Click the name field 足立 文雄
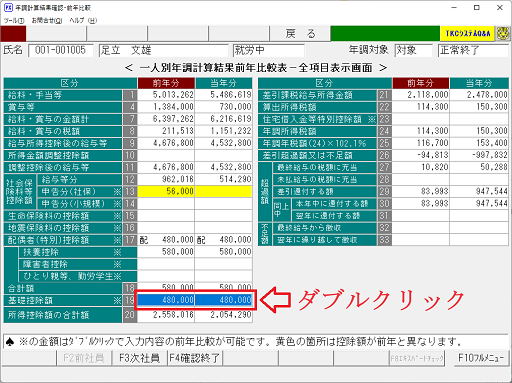The image size is (512, 383). coord(163,51)
